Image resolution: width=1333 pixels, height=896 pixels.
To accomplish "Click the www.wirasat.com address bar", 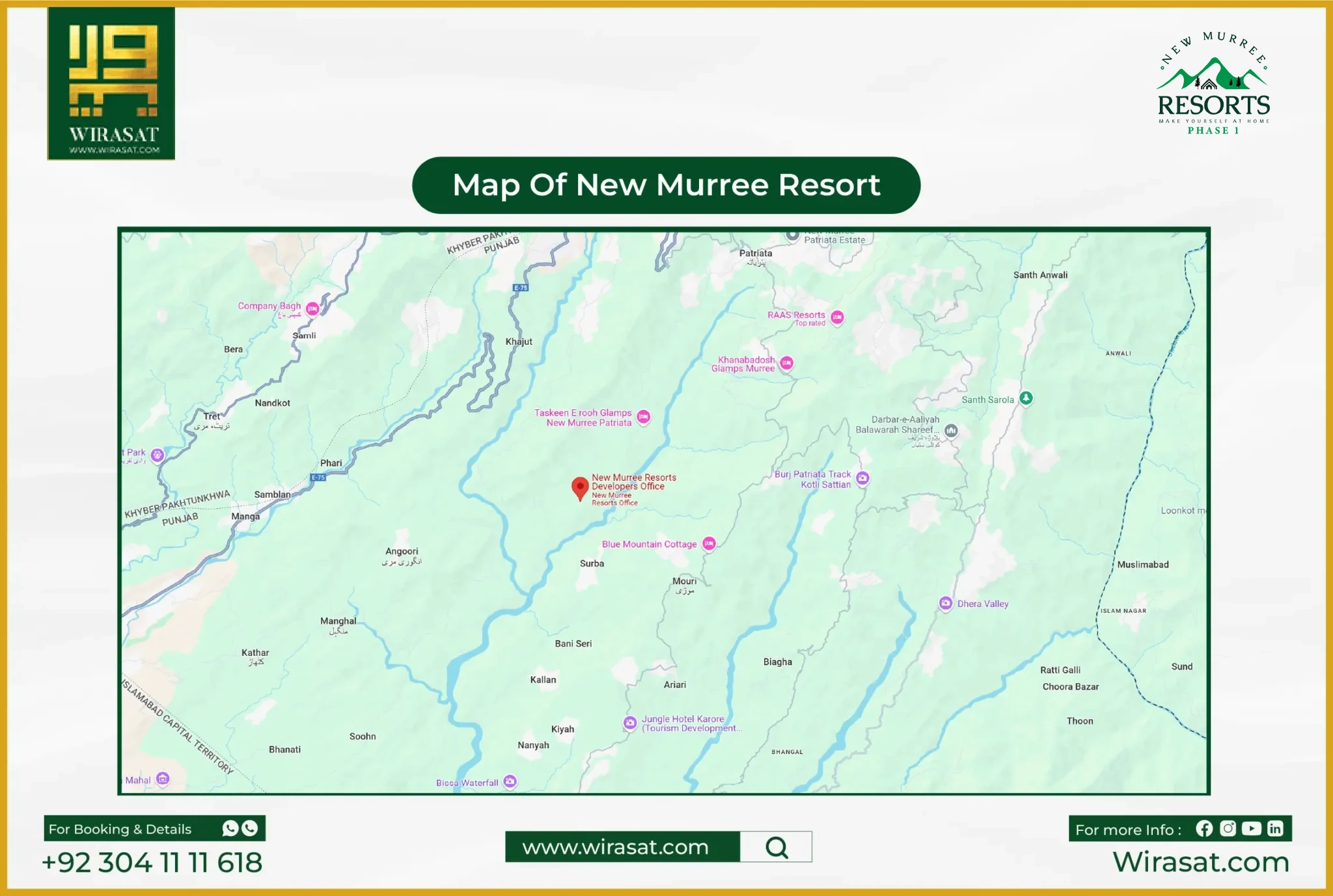I will [x=623, y=847].
